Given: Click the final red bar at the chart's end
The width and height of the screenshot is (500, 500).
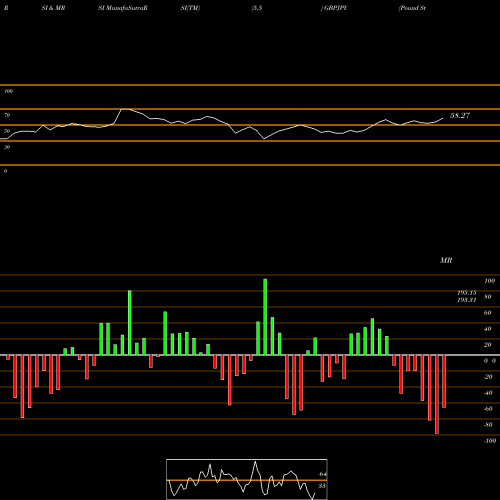Looking at the screenshot, I should tap(444, 381).
